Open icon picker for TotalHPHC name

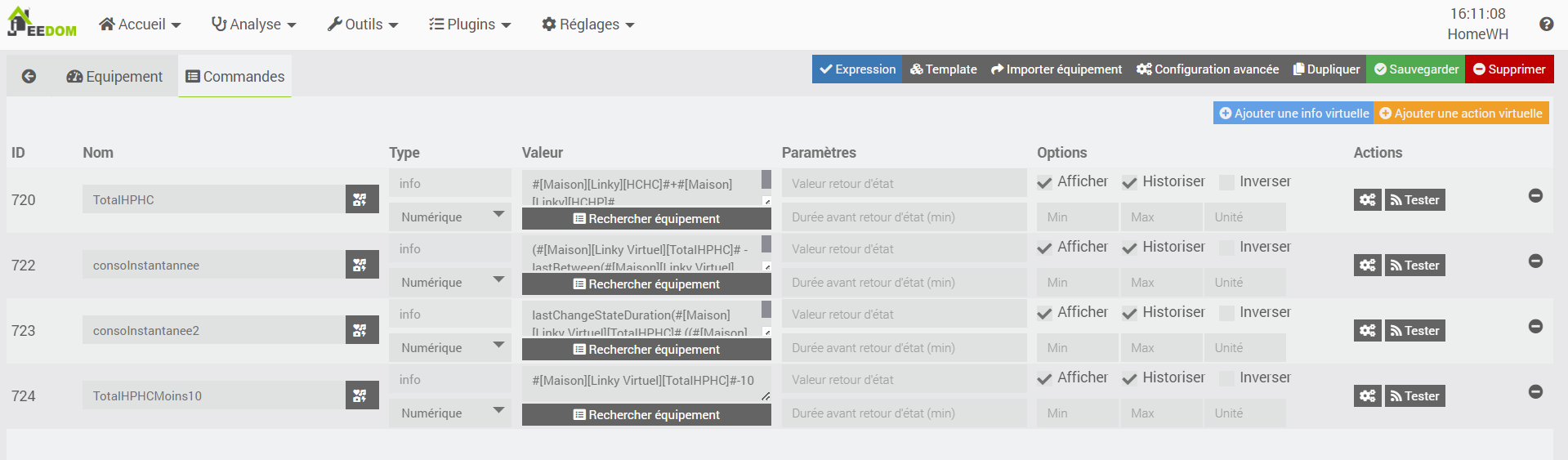tap(361, 199)
